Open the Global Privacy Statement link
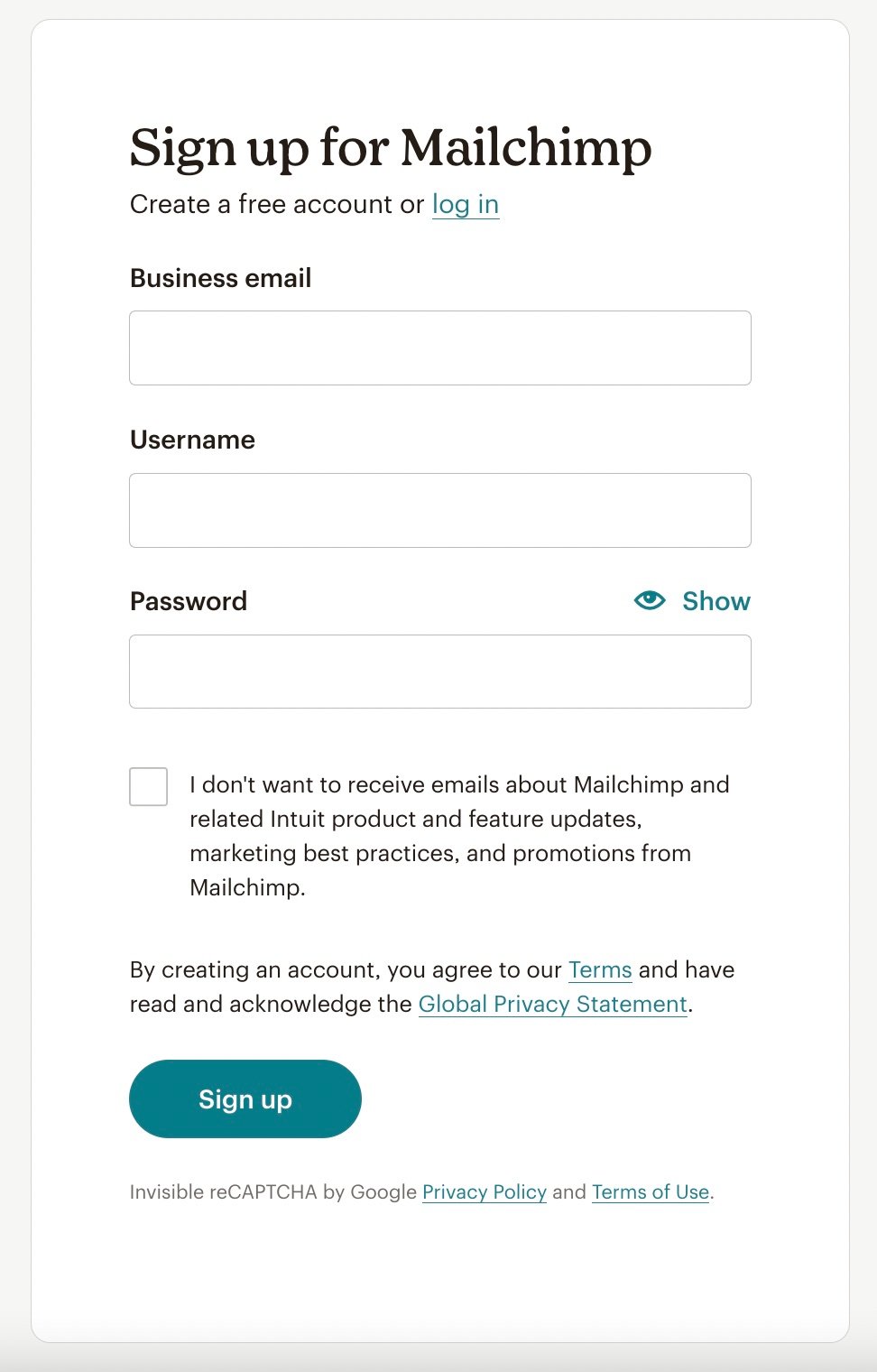Screen dimensions: 877x1372 pos(552,1003)
